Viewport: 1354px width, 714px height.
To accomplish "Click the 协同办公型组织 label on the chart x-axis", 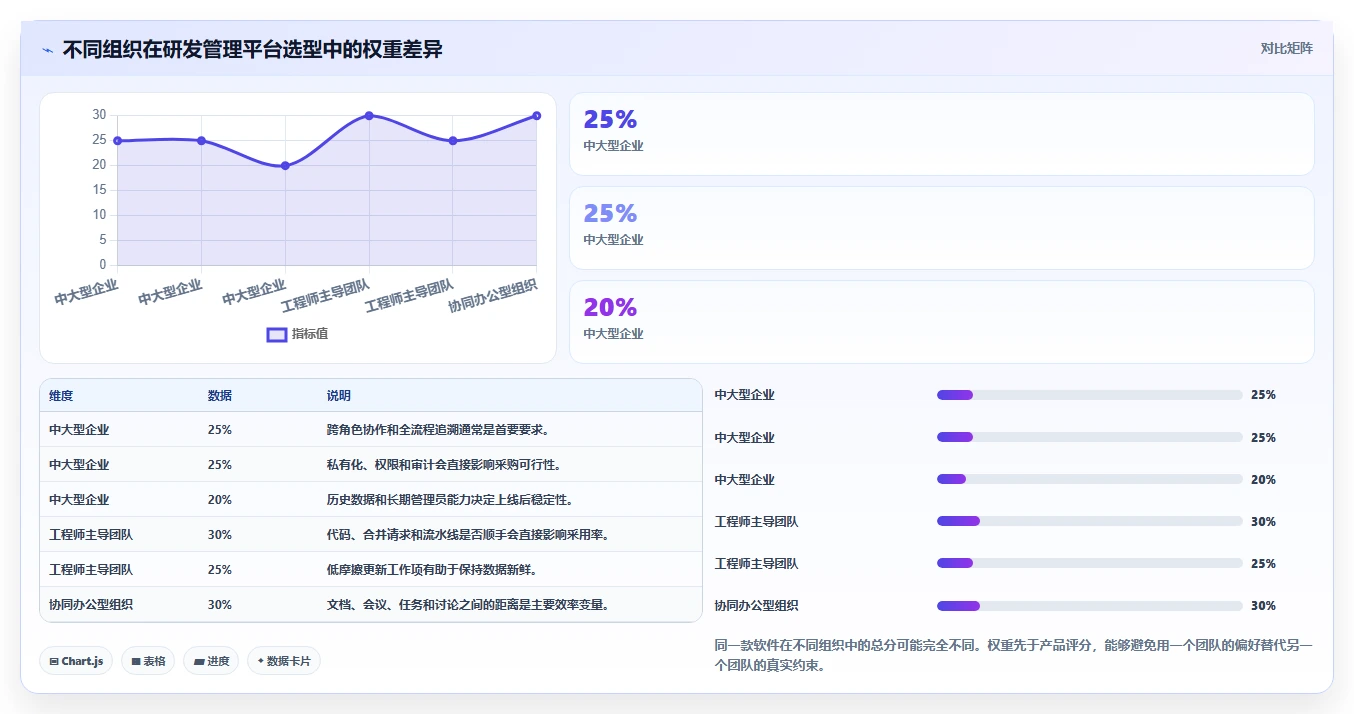I will 492,295.
